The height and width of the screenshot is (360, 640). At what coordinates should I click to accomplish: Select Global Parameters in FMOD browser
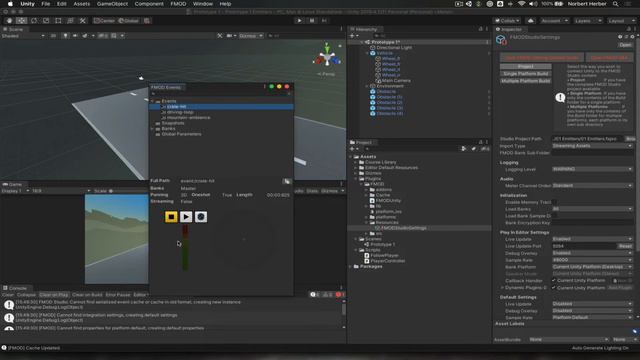pyautogui.click(x=181, y=134)
